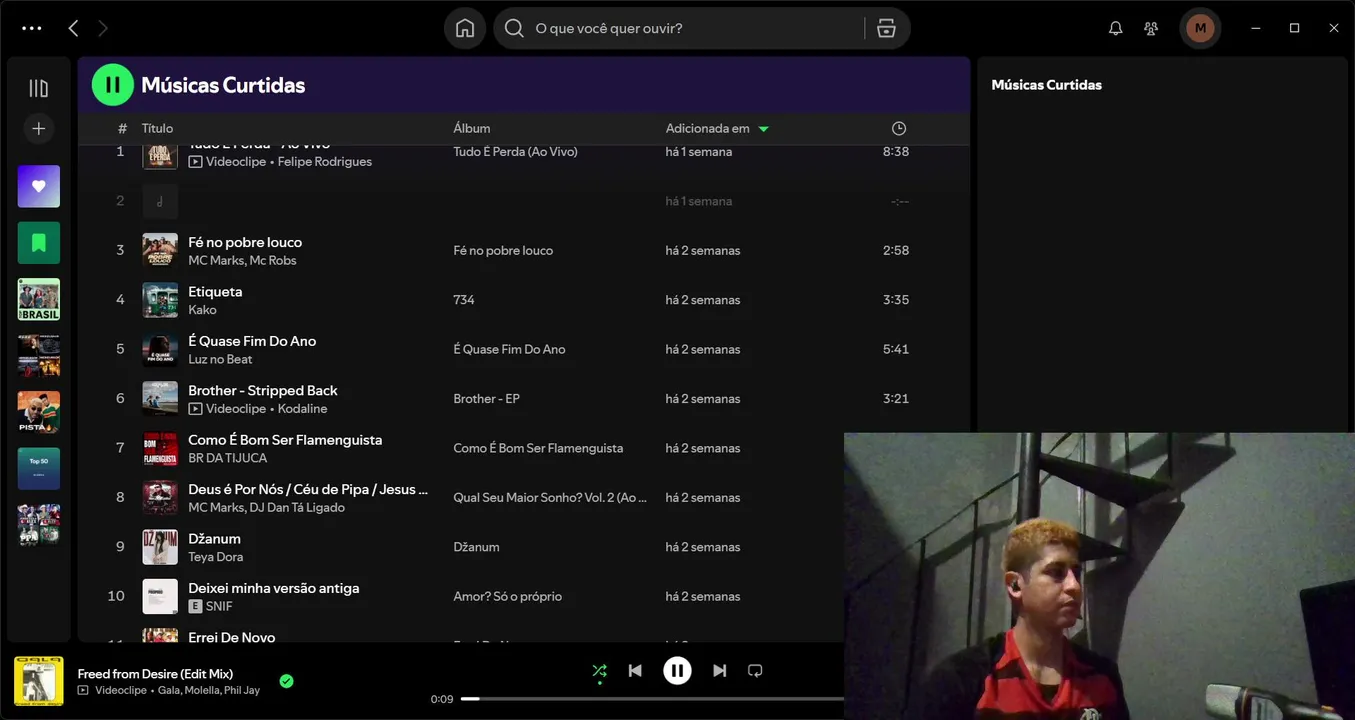Go forward with the right arrow
This screenshot has height=720, width=1355.
(x=102, y=28)
